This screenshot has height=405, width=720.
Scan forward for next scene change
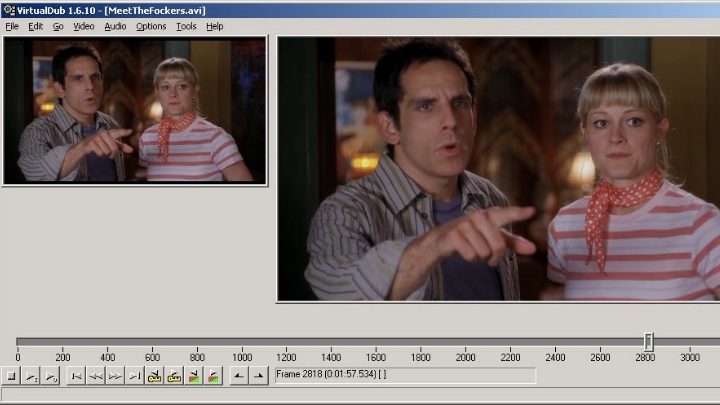pos(214,376)
